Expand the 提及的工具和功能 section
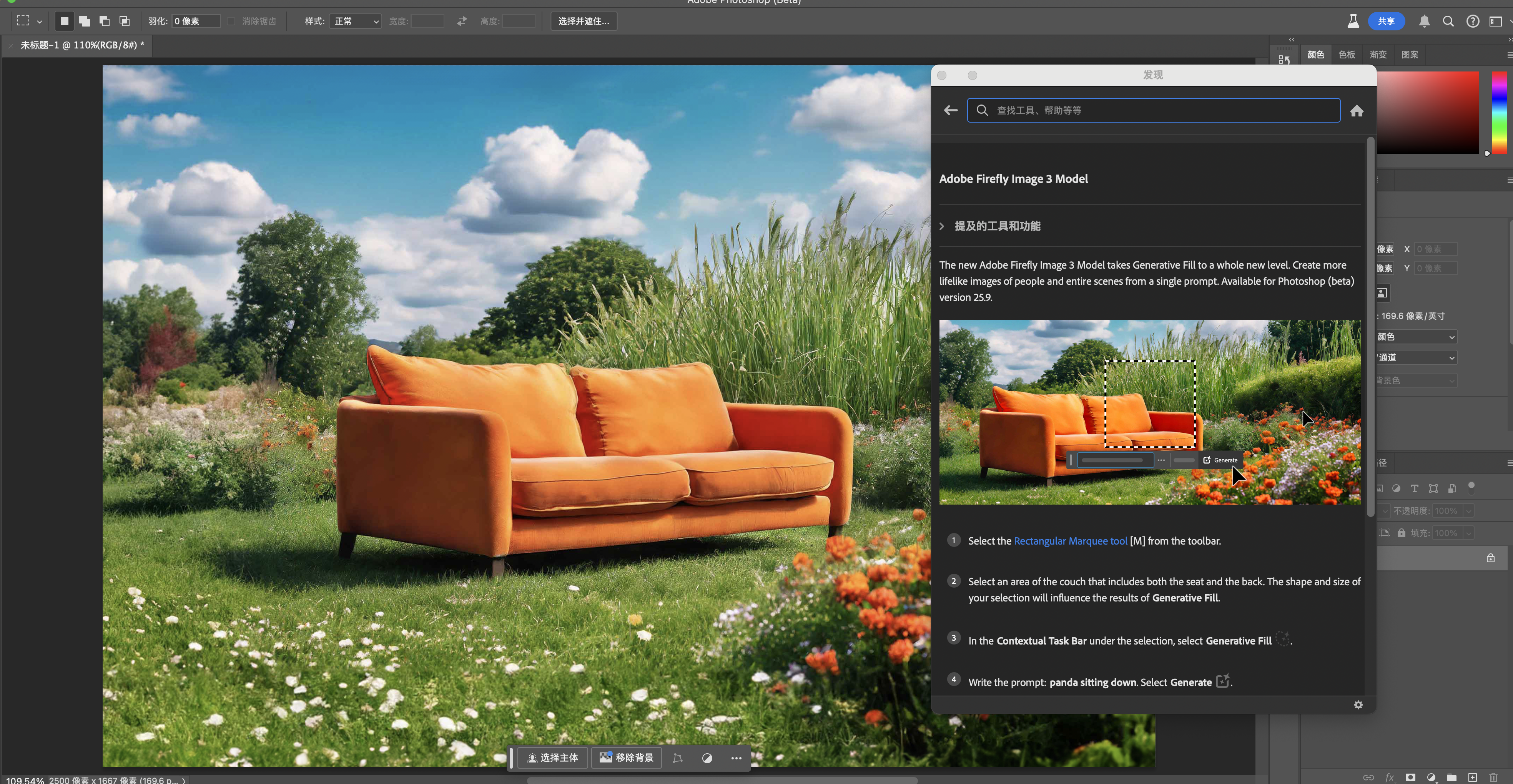Image resolution: width=1513 pixels, height=784 pixels. pyautogui.click(x=990, y=226)
